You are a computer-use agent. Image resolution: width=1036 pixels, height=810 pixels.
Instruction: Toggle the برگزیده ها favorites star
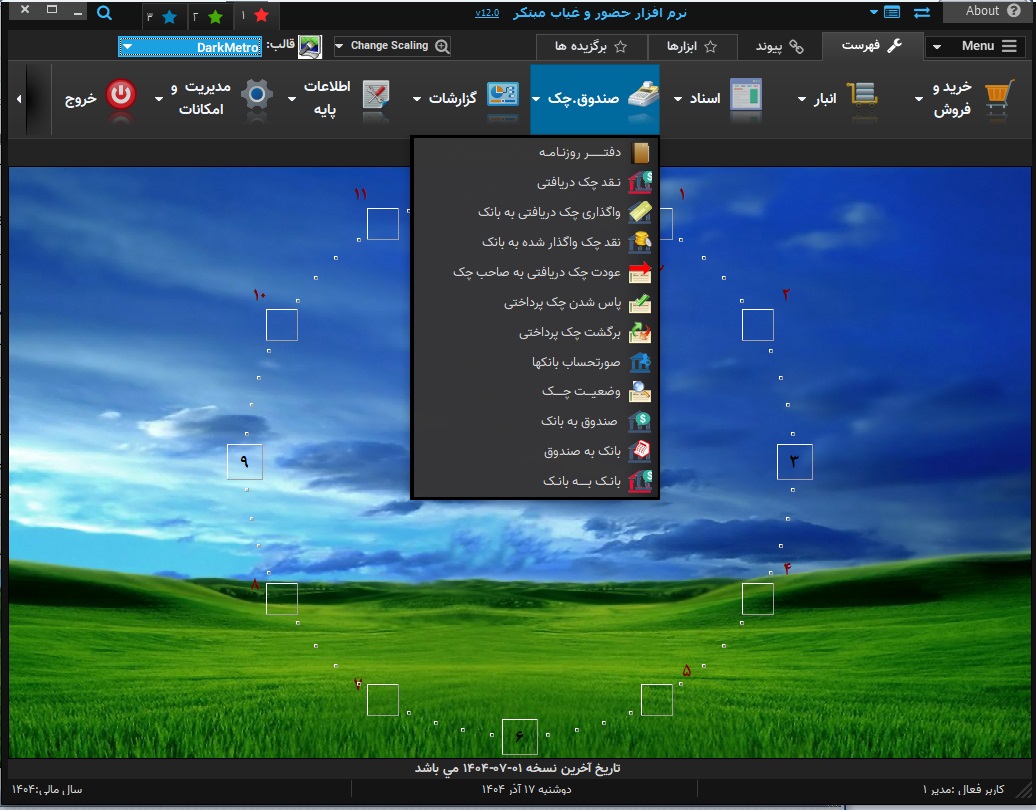[x=617, y=46]
